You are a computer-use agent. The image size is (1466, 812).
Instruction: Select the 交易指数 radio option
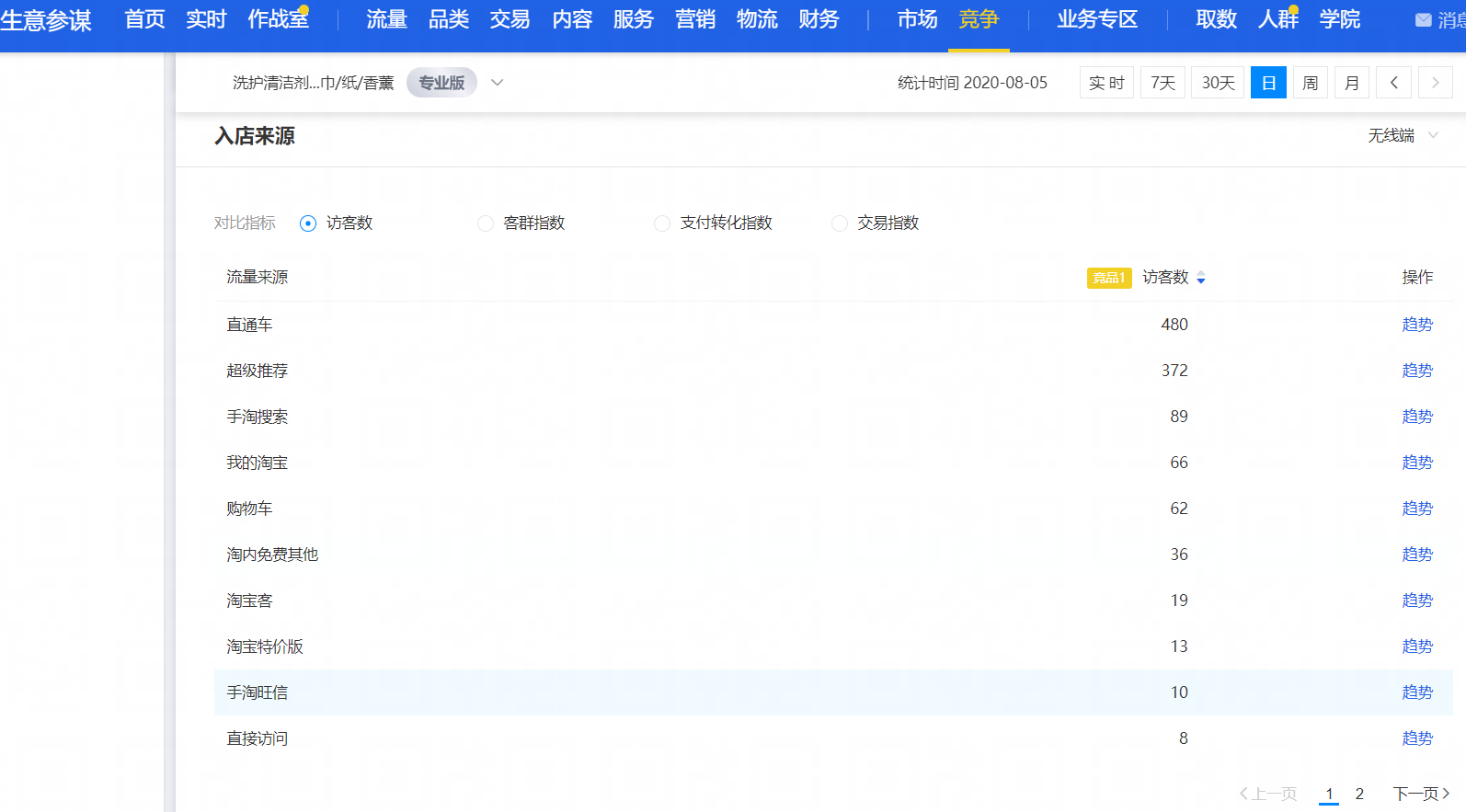[x=840, y=223]
